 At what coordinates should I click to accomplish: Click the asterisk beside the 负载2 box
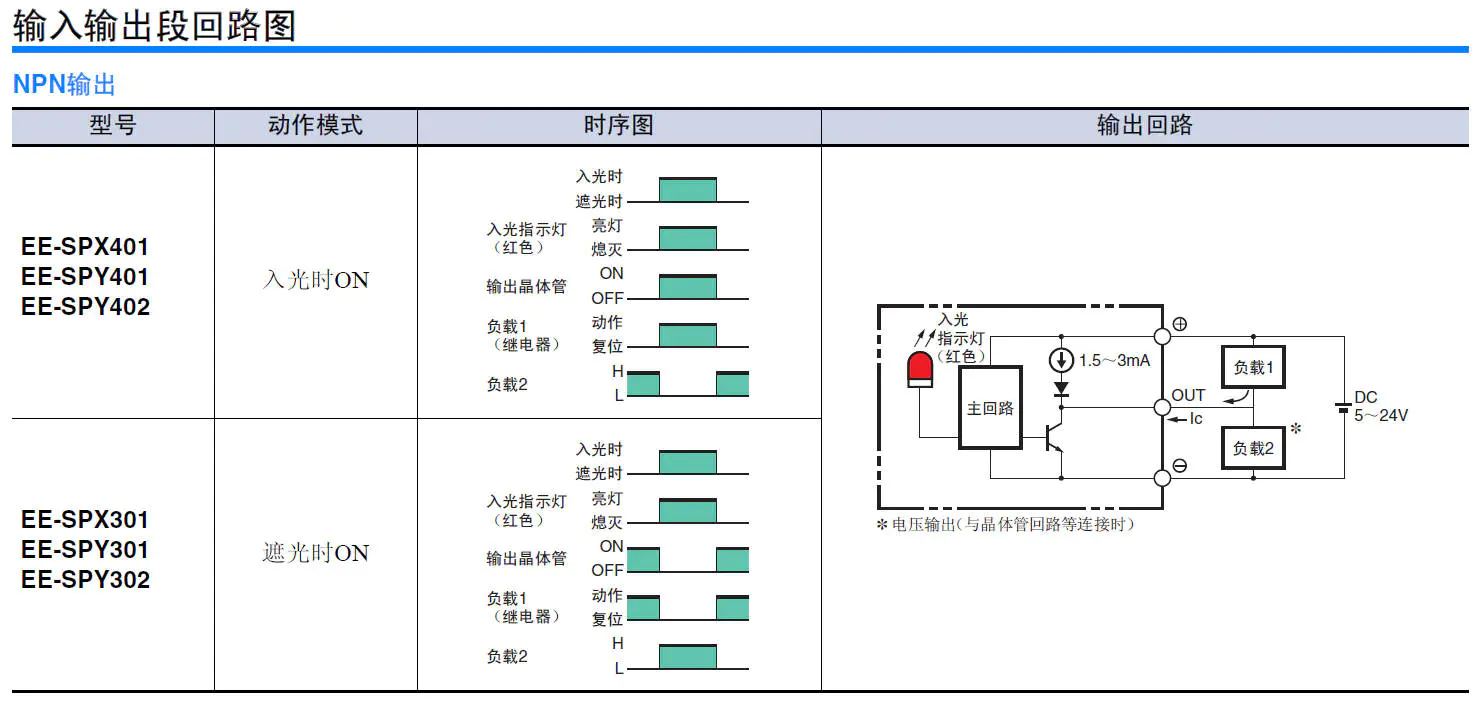click(1296, 429)
